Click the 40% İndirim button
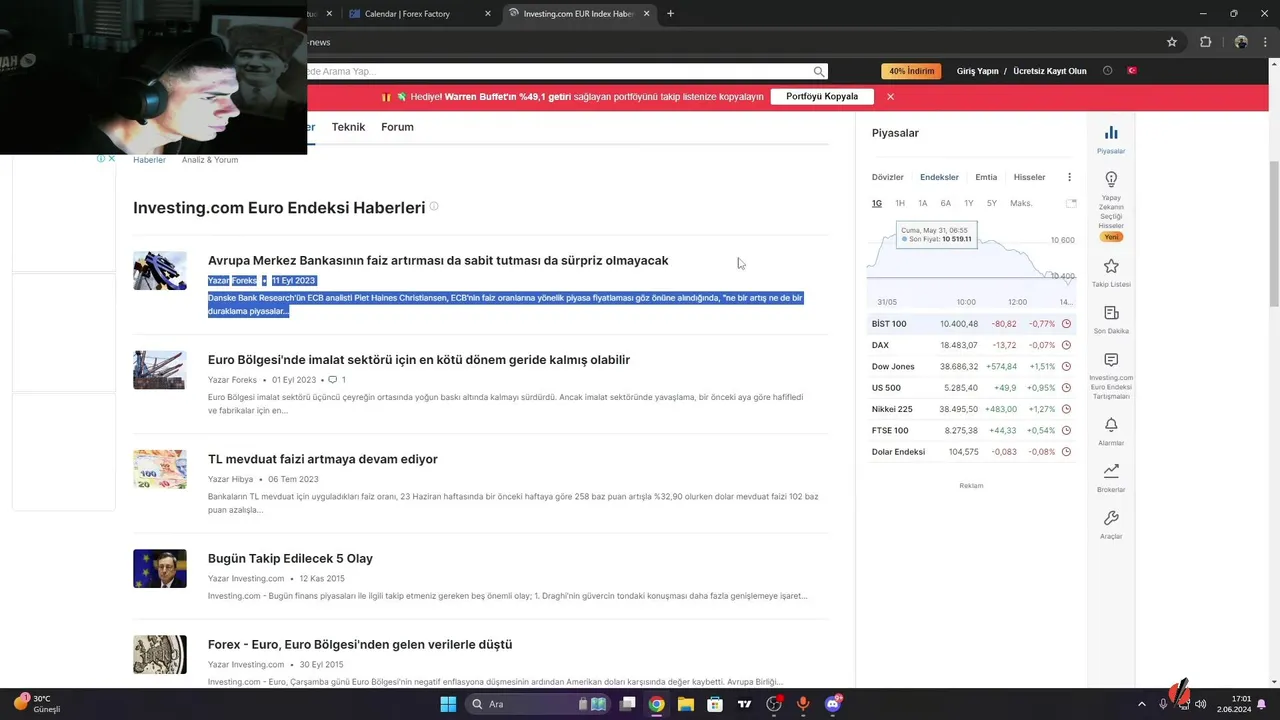 [911, 71]
